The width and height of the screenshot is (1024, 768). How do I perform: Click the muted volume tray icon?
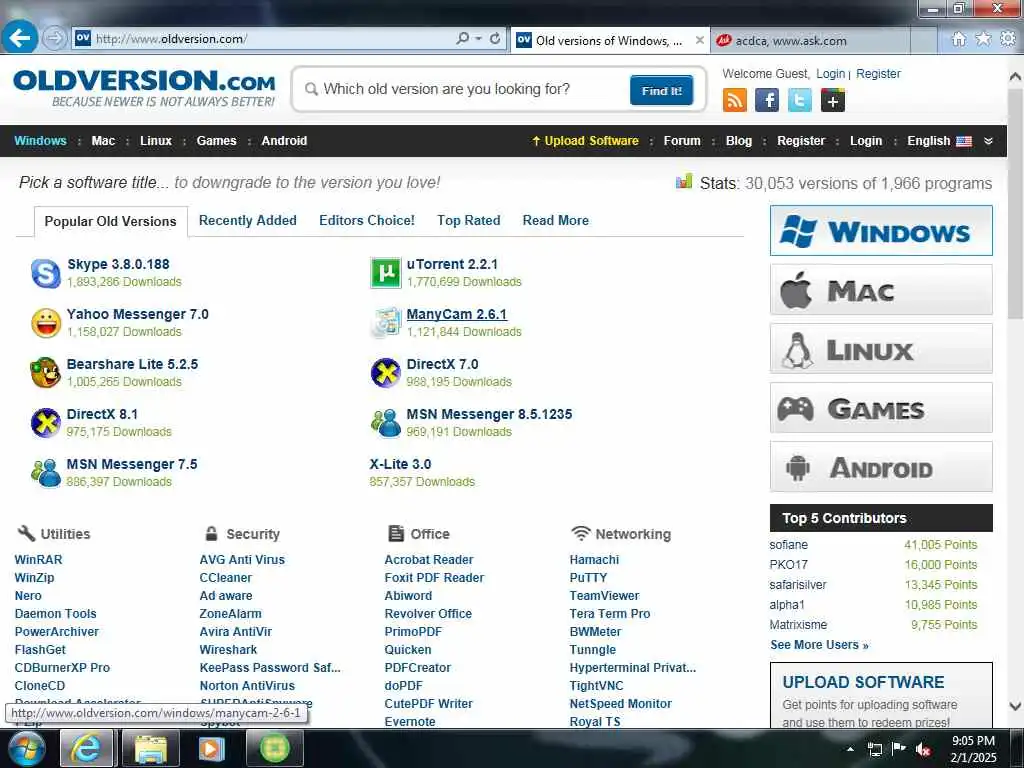923,750
